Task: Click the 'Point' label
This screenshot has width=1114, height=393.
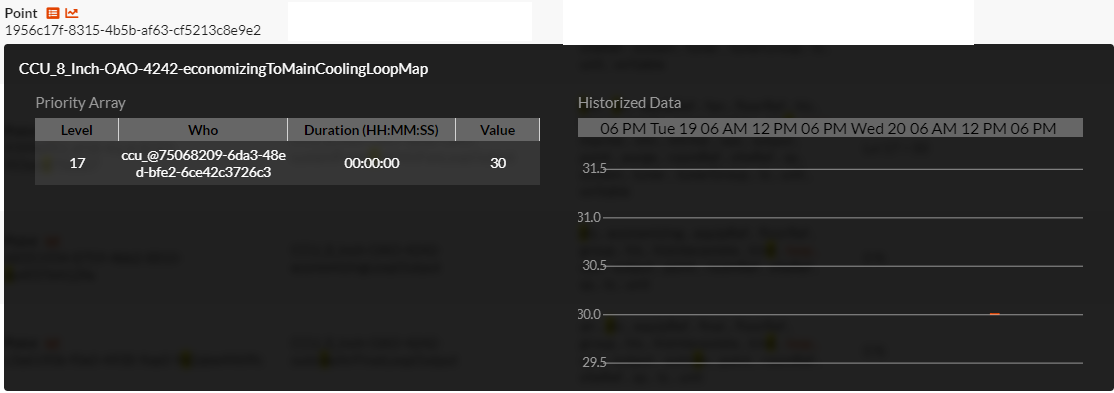Action: (x=21, y=13)
